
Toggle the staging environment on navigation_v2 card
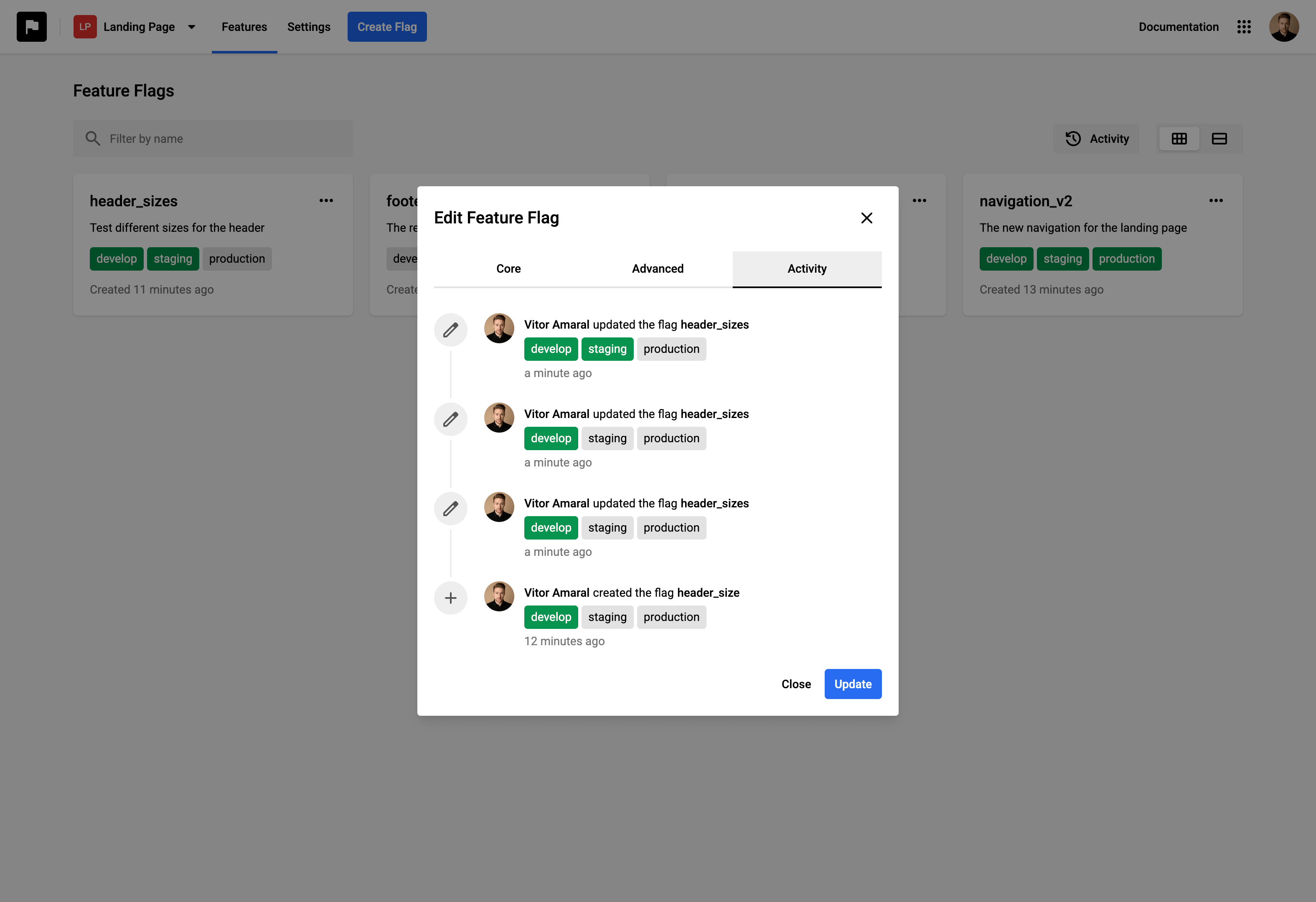(x=1063, y=258)
